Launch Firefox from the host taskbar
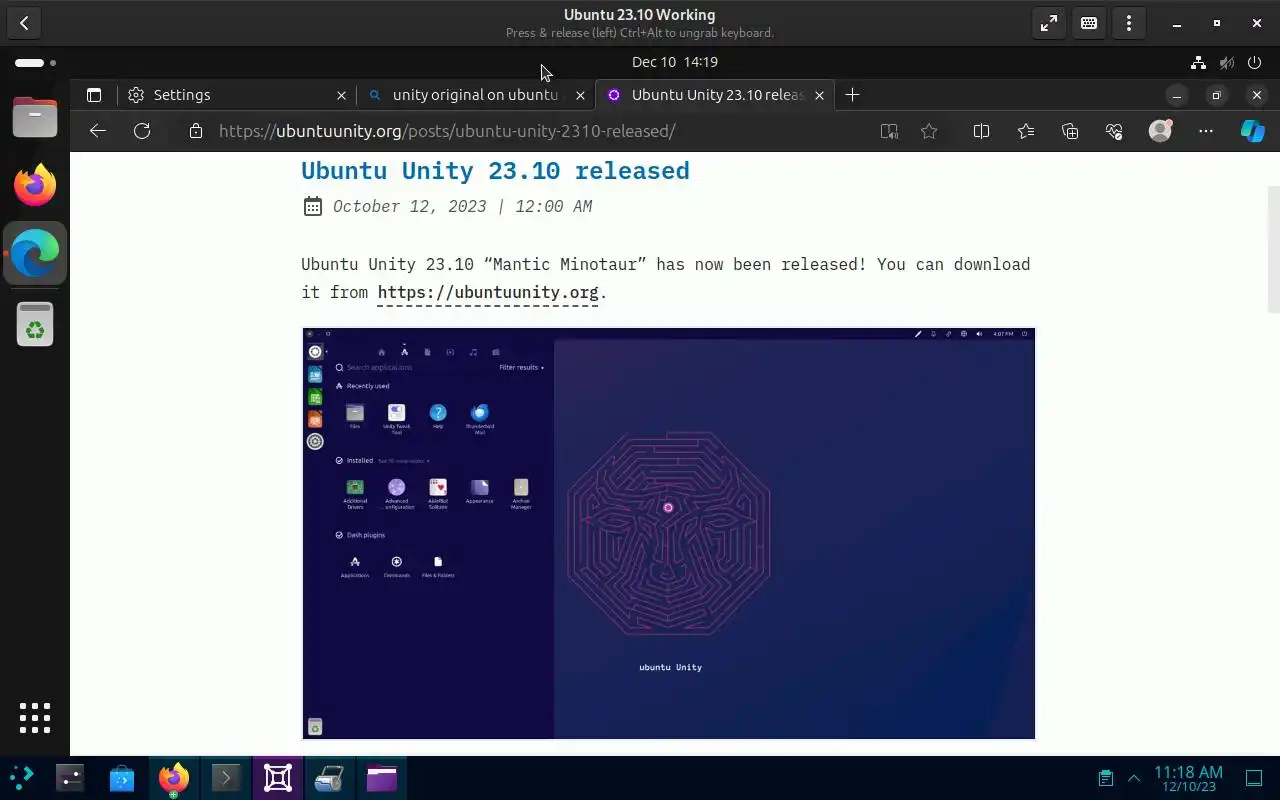The width and height of the screenshot is (1280, 800). click(x=174, y=778)
